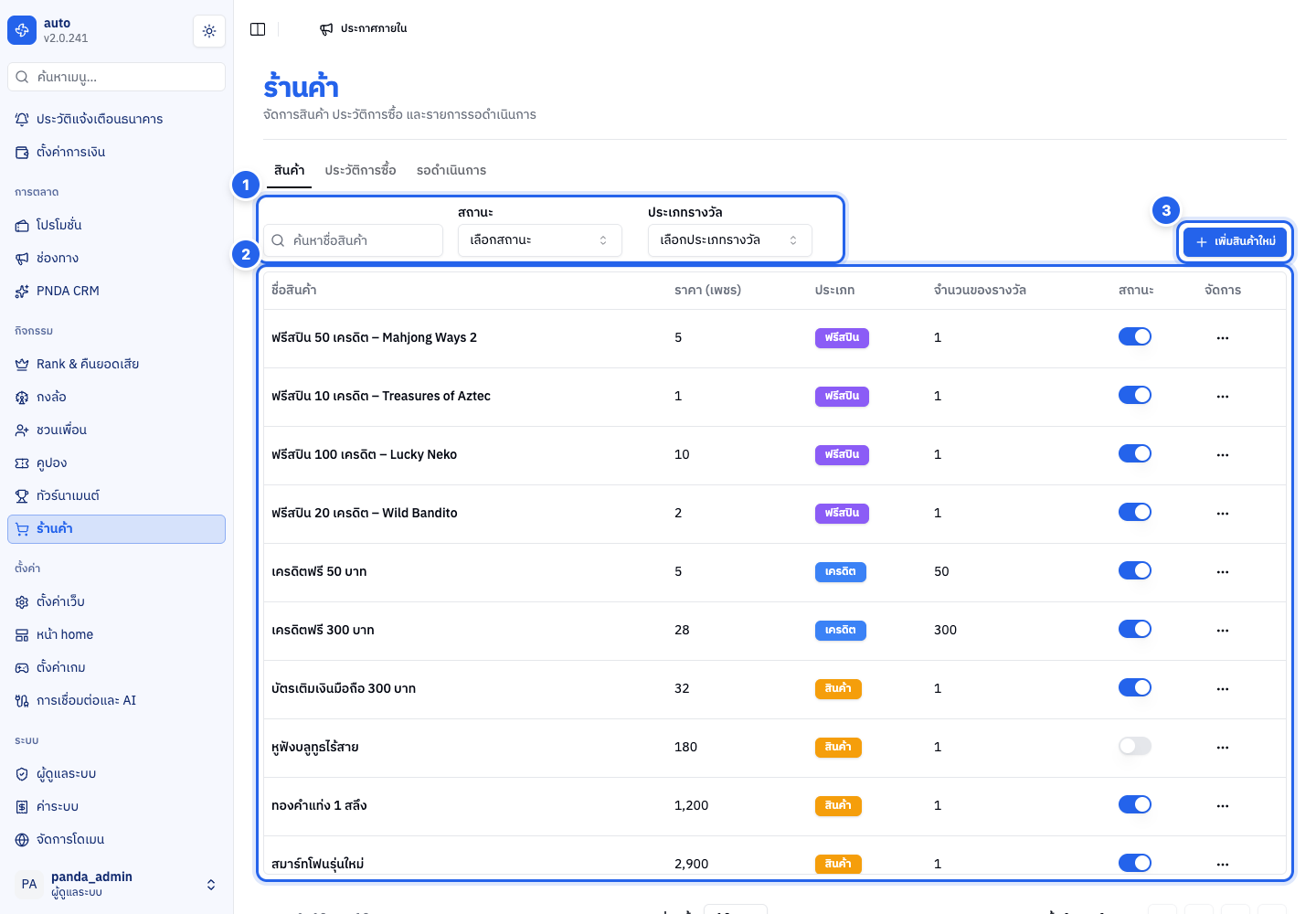Open actions menu for บัตรเติมเงินมือถือ 300 บาท

[x=1223, y=689]
